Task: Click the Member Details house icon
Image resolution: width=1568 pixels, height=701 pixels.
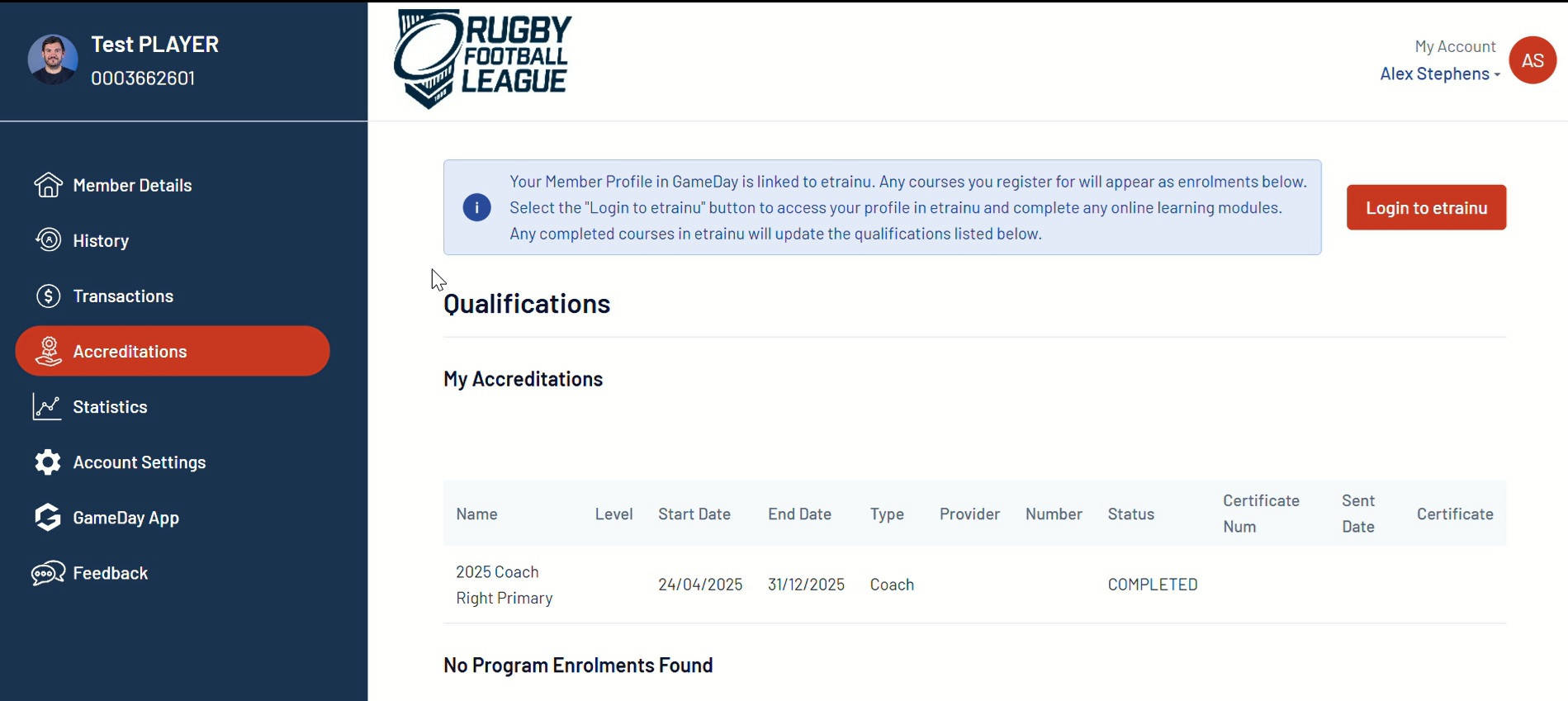Action: [x=48, y=185]
